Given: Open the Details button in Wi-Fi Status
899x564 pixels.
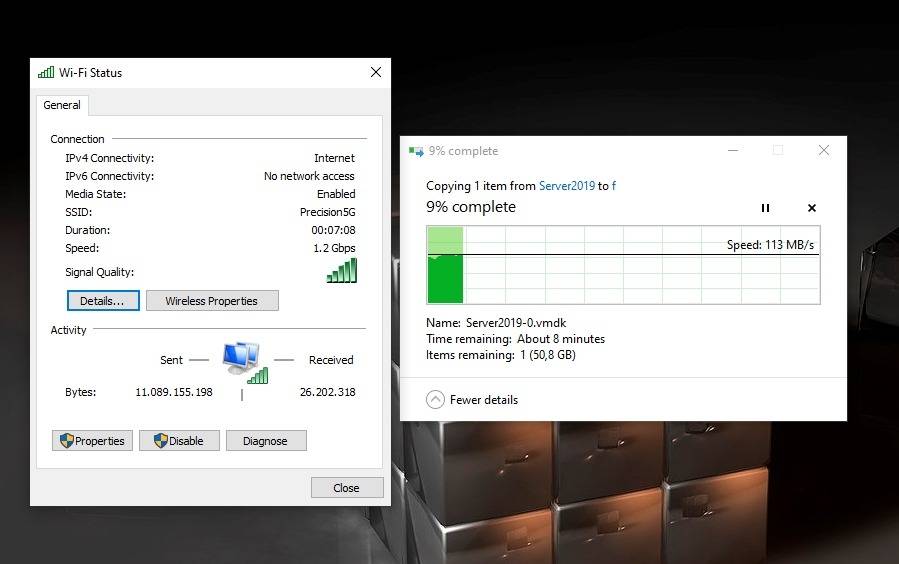Looking at the screenshot, I should click(x=103, y=301).
